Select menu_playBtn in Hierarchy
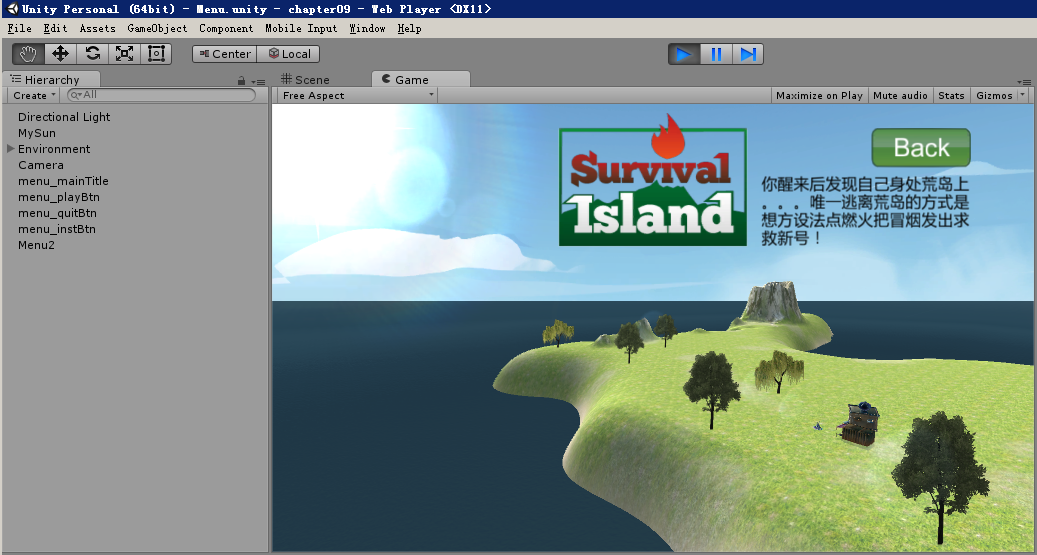The image size is (1037, 555). tap(59, 197)
